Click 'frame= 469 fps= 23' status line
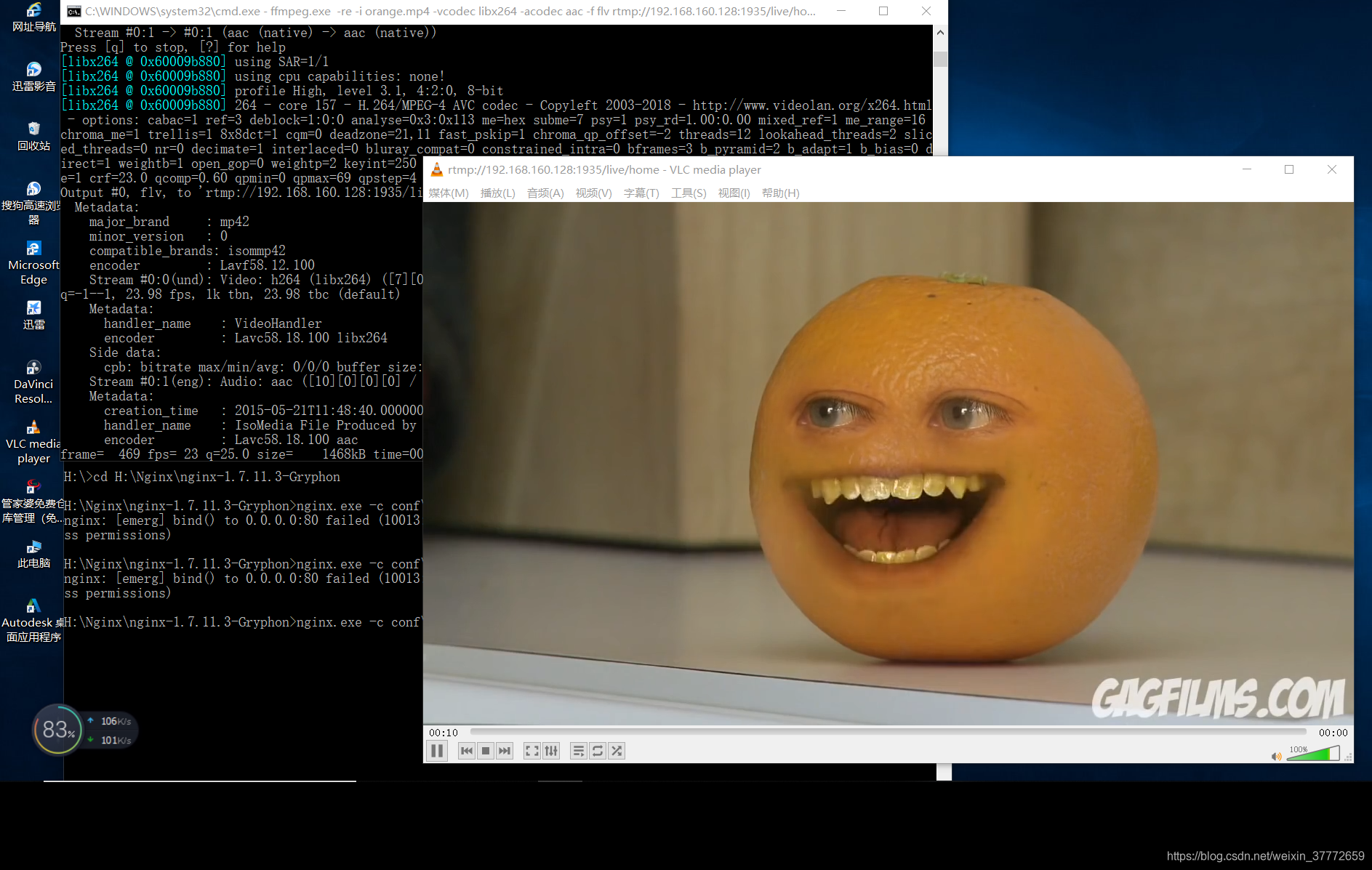This screenshot has height=870, width=1372. tap(241, 454)
